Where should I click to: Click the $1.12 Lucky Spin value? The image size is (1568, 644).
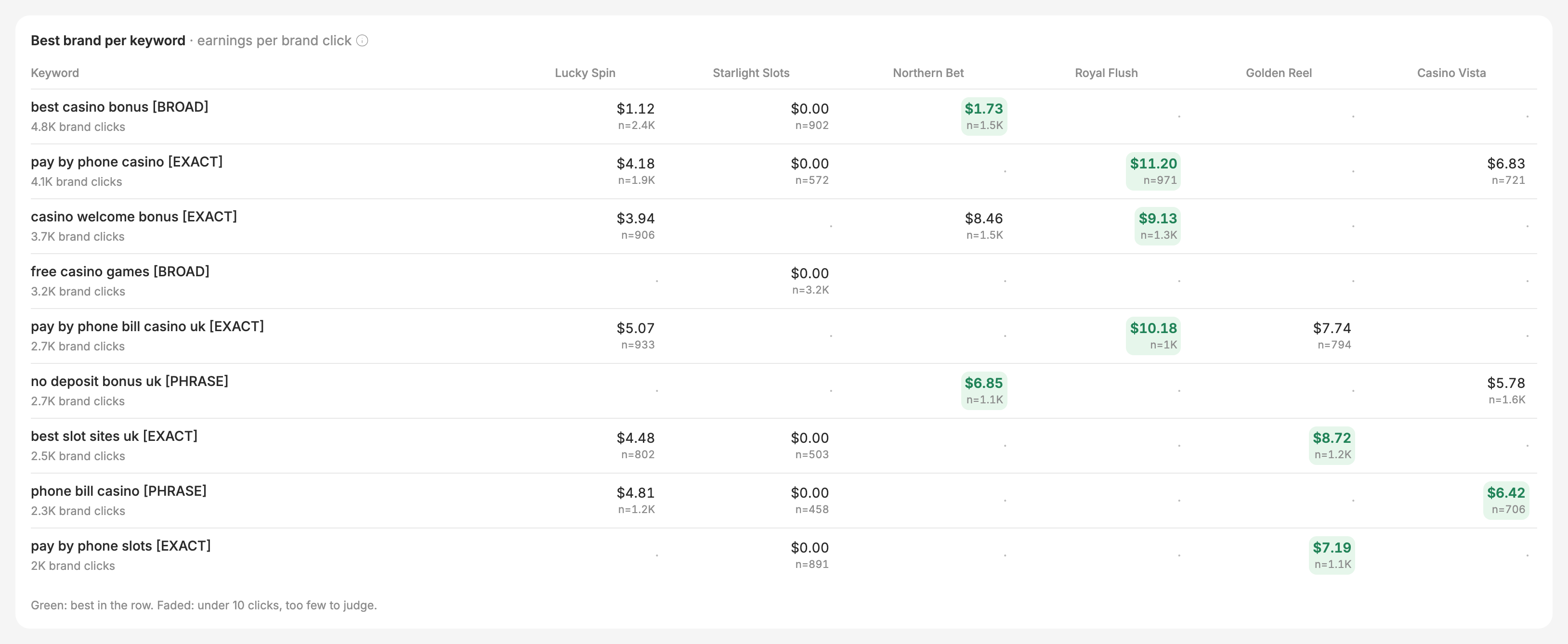(636, 109)
